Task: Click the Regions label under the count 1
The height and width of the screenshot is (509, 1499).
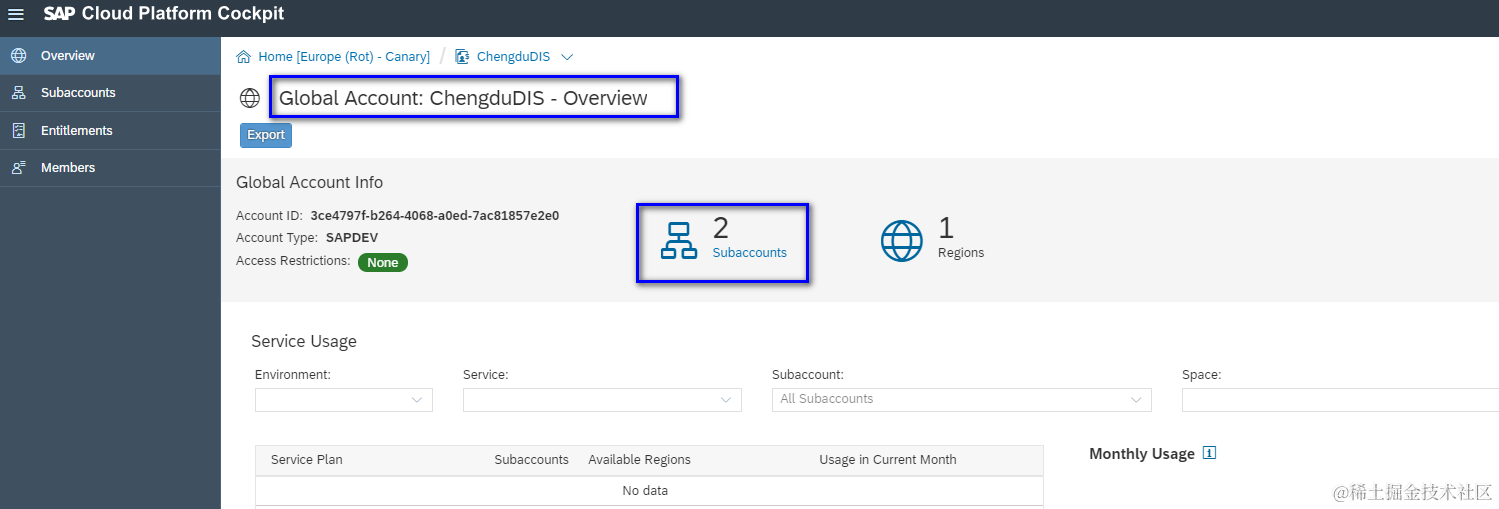Action: pyautogui.click(x=961, y=253)
